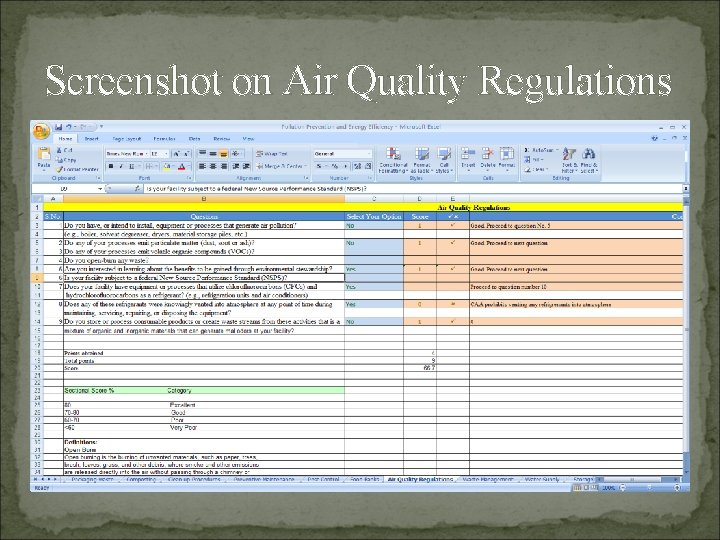Align cell text right
This screenshot has width=720, height=540.
[223, 166]
